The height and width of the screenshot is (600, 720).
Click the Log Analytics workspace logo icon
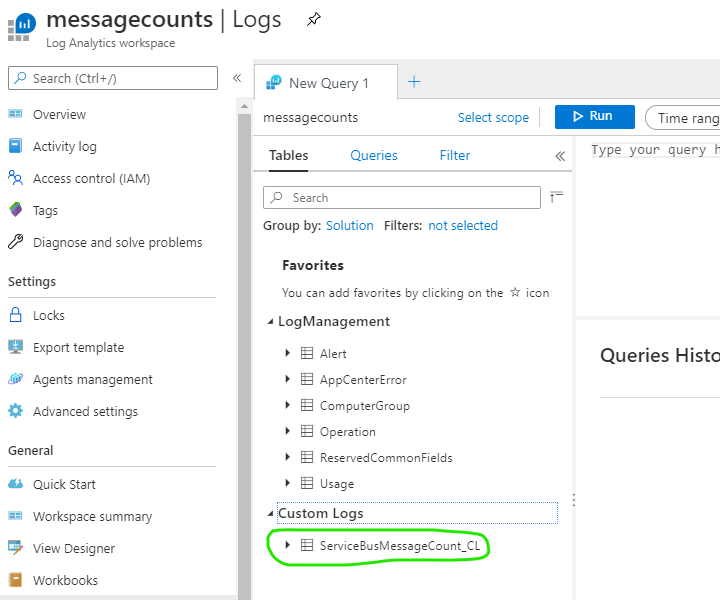22,28
